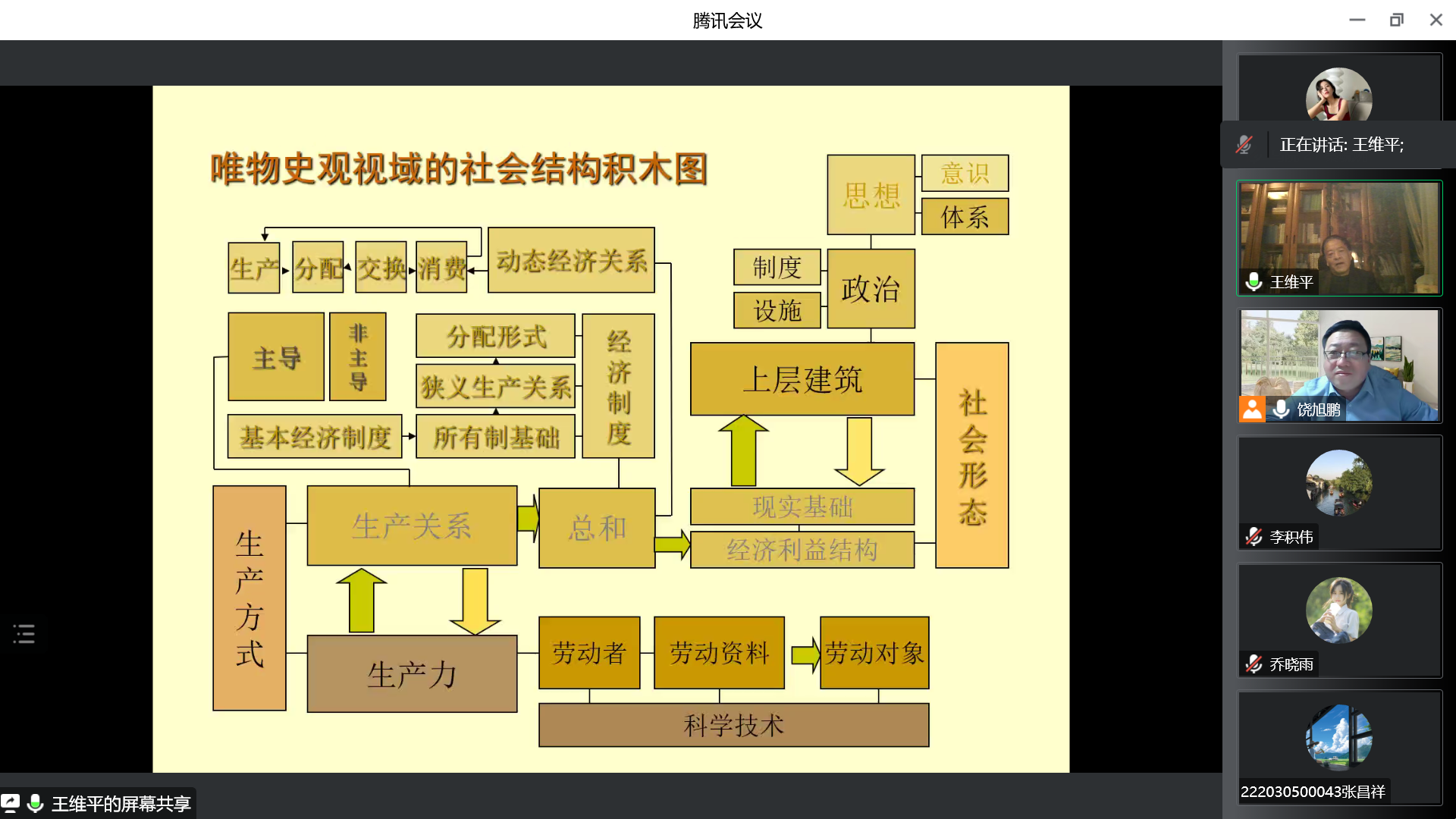Click 李积伟's round avatar picture
1456x819 pixels.
[1338, 483]
